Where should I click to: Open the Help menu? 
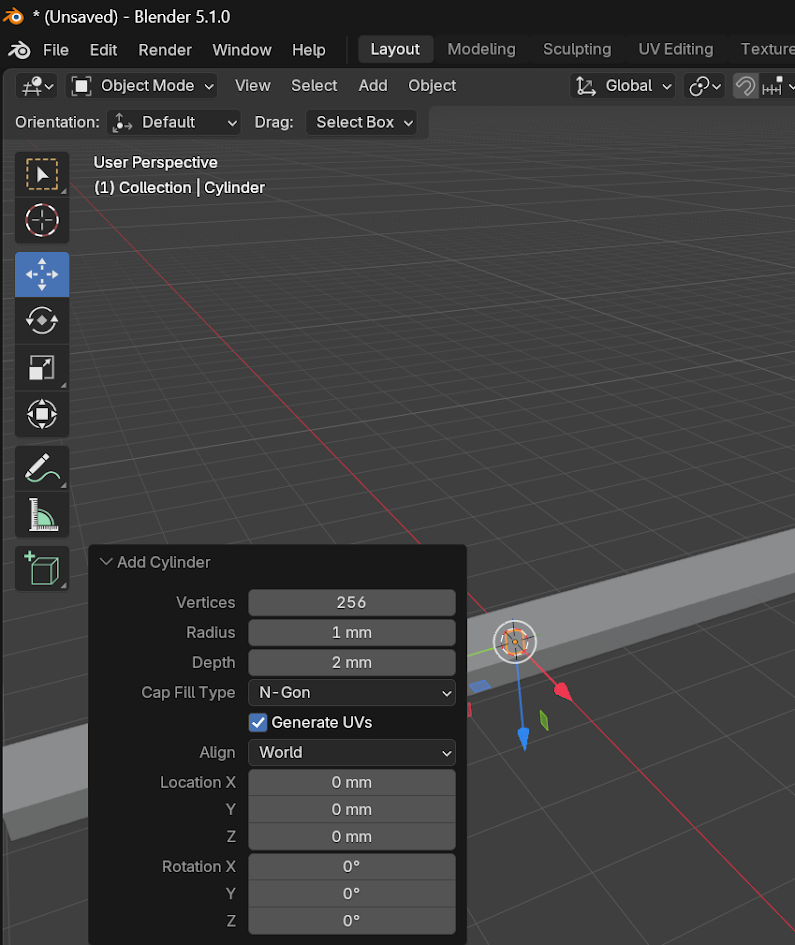point(309,50)
